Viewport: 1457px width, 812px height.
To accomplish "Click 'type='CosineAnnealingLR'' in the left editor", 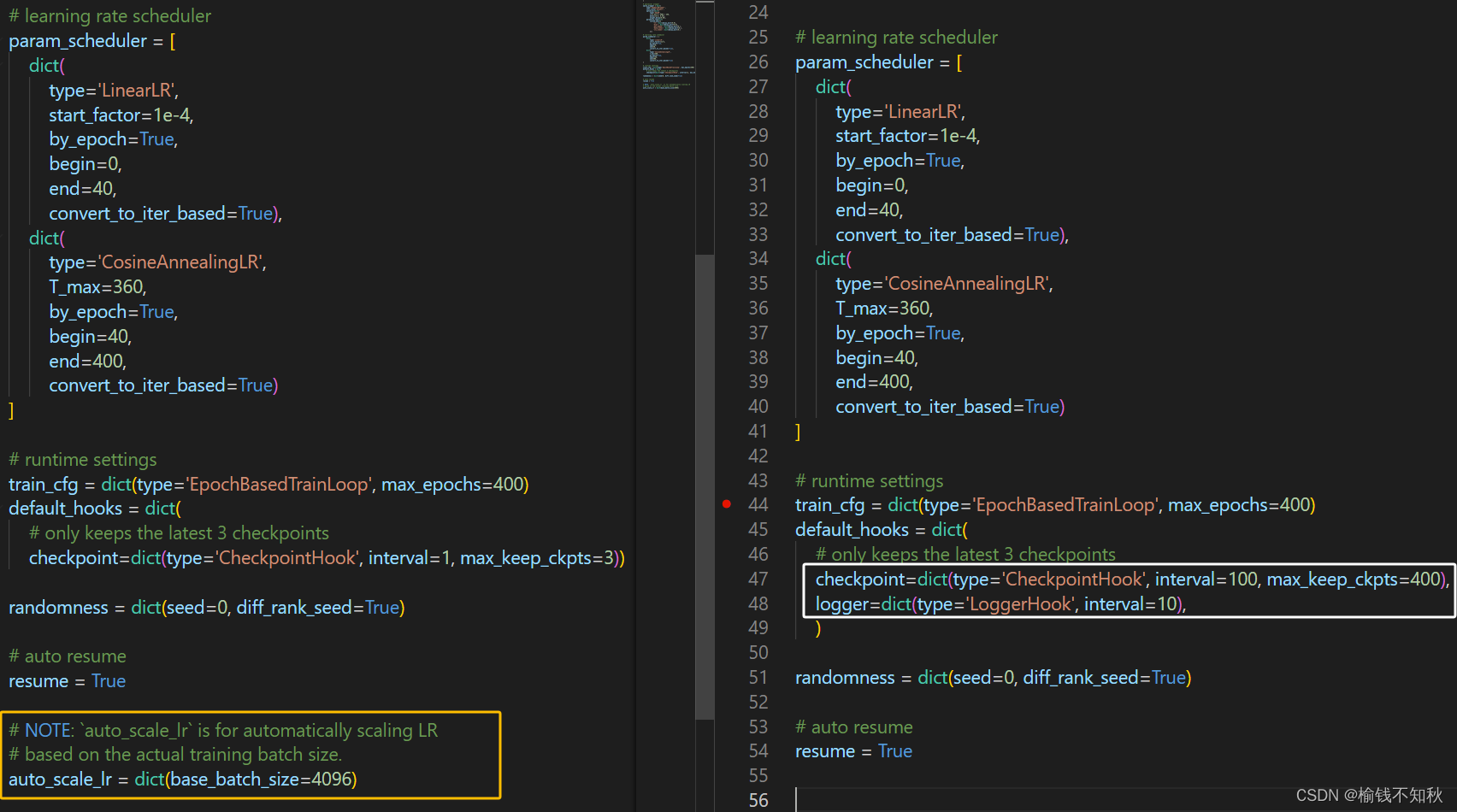I will point(156,262).
